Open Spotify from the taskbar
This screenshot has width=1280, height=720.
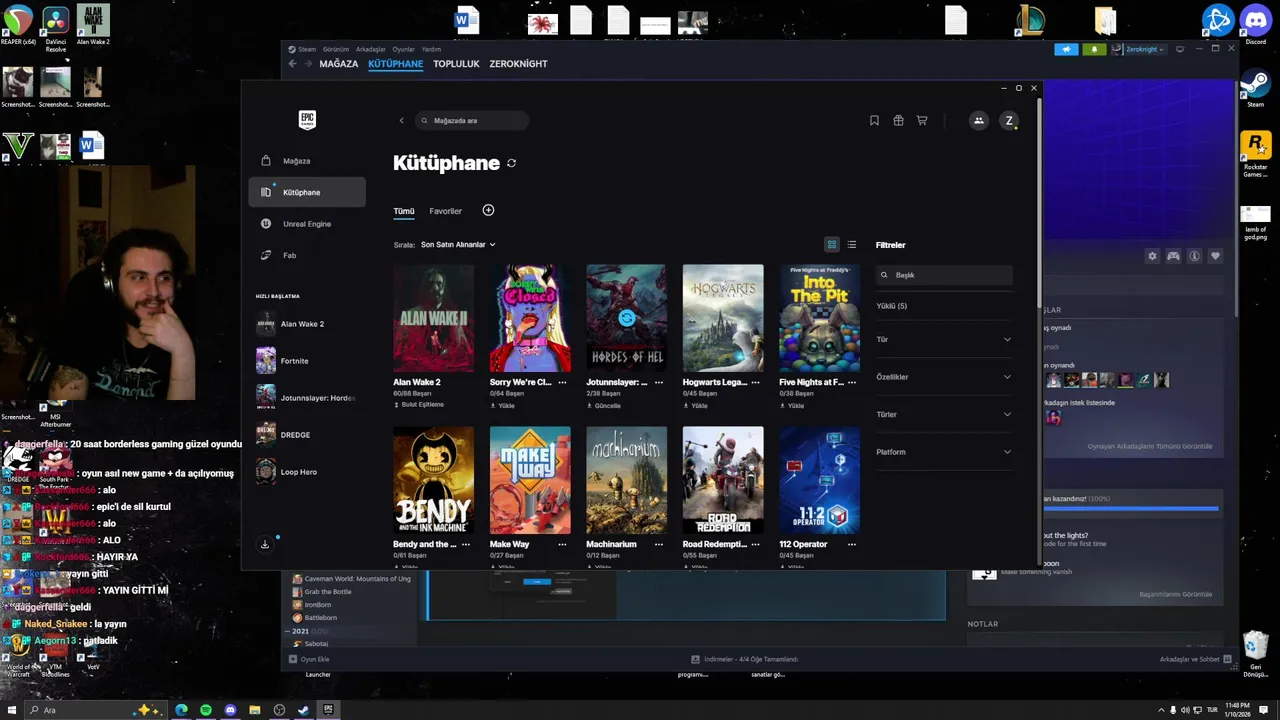(x=206, y=710)
